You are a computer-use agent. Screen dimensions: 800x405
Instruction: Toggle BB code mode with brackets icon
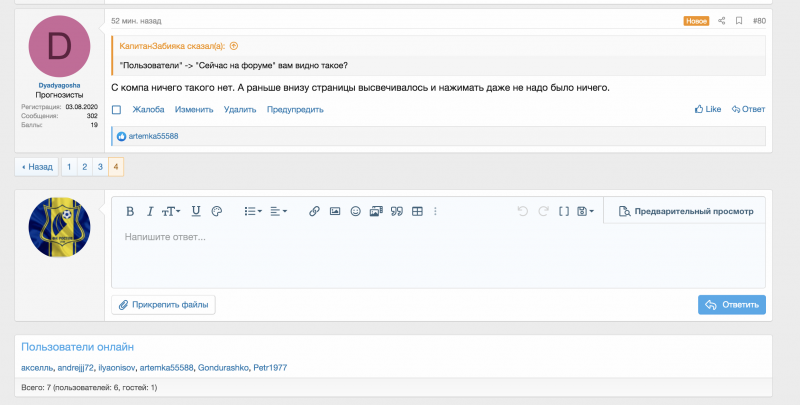tap(564, 211)
